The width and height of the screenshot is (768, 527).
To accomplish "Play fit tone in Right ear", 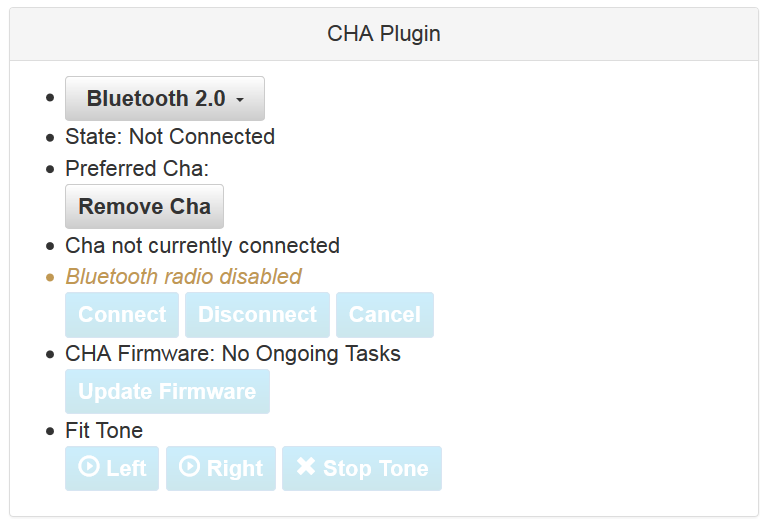I will pyautogui.click(x=221, y=469).
